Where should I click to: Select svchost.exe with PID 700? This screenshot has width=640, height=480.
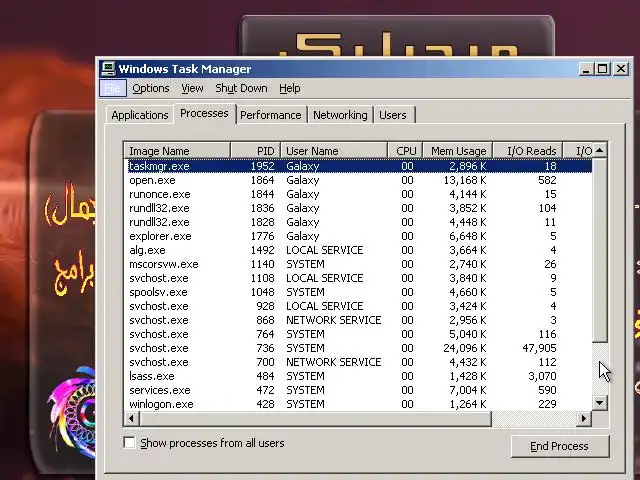click(x=358, y=362)
